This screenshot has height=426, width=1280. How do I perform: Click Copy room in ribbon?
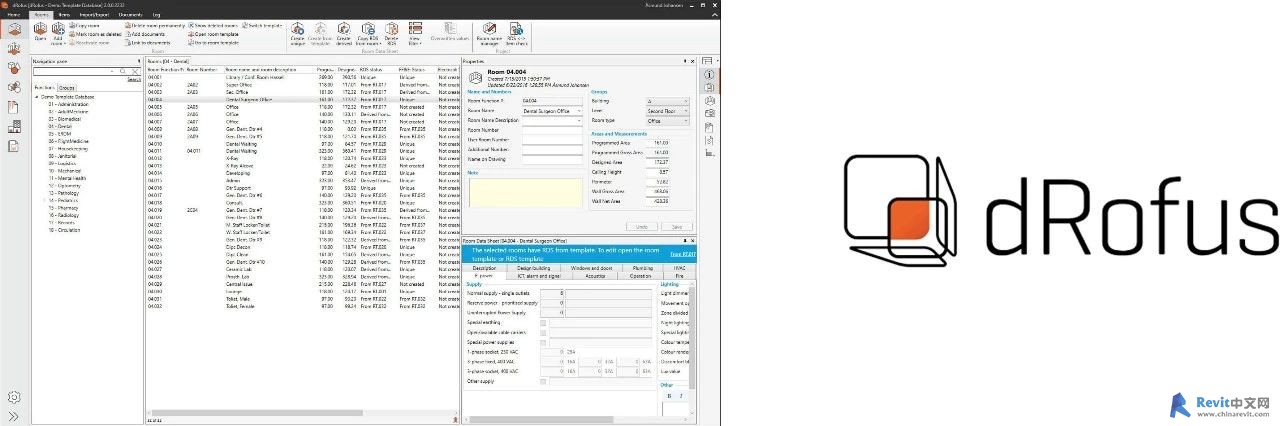(84, 26)
